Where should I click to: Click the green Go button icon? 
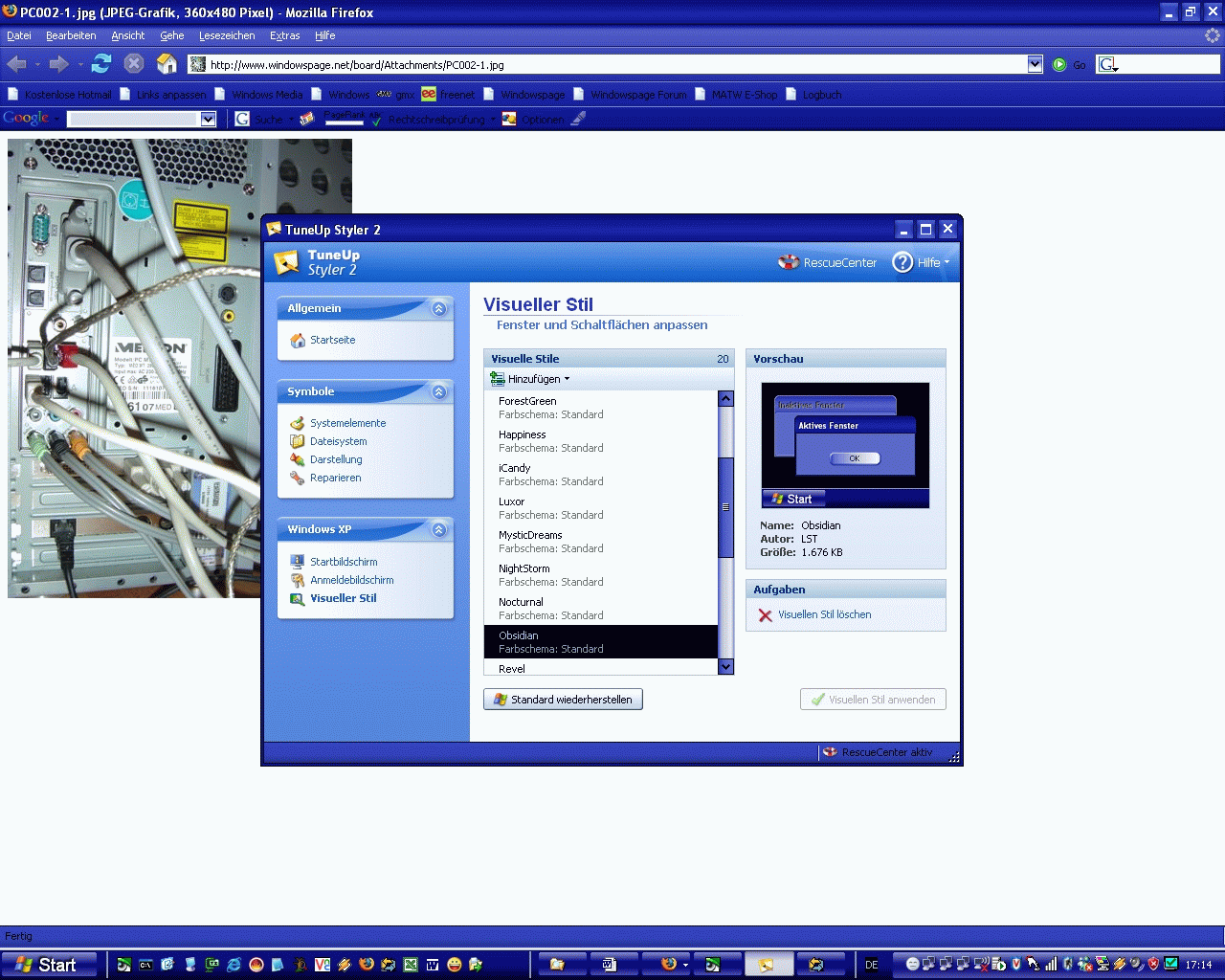(1059, 65)
